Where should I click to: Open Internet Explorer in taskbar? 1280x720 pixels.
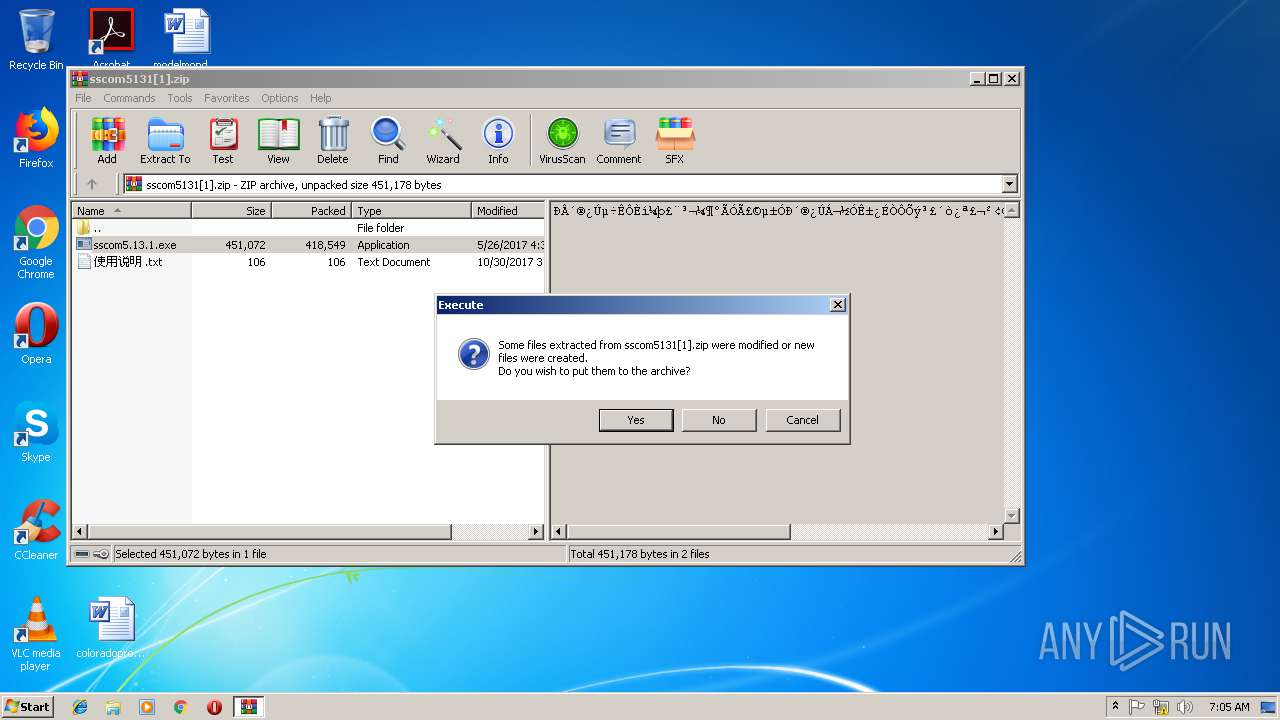(x=80, y=707)
